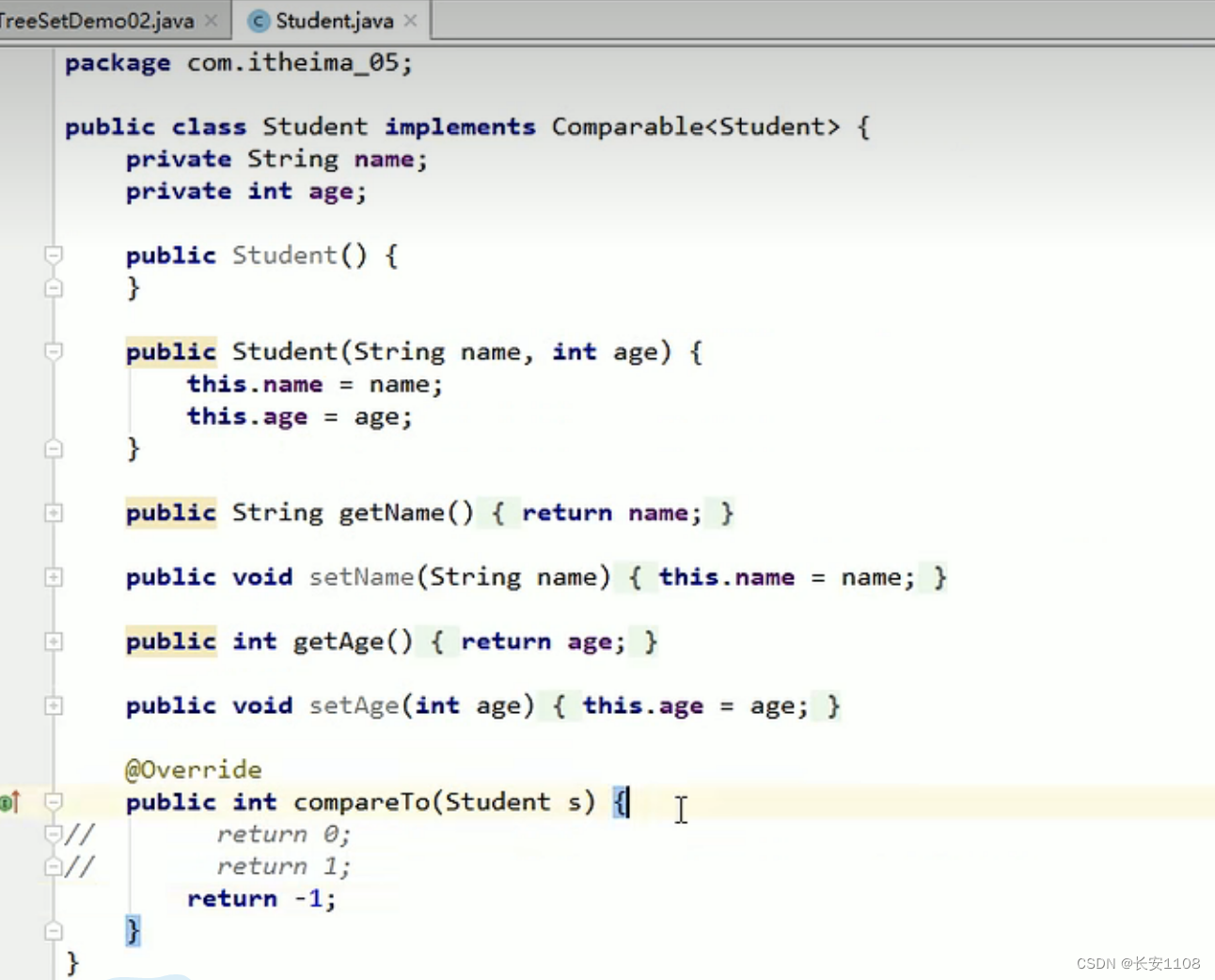Screen dimensions: 1215x980
Task: Expand the getName() method fold
Action: point(54,513)
